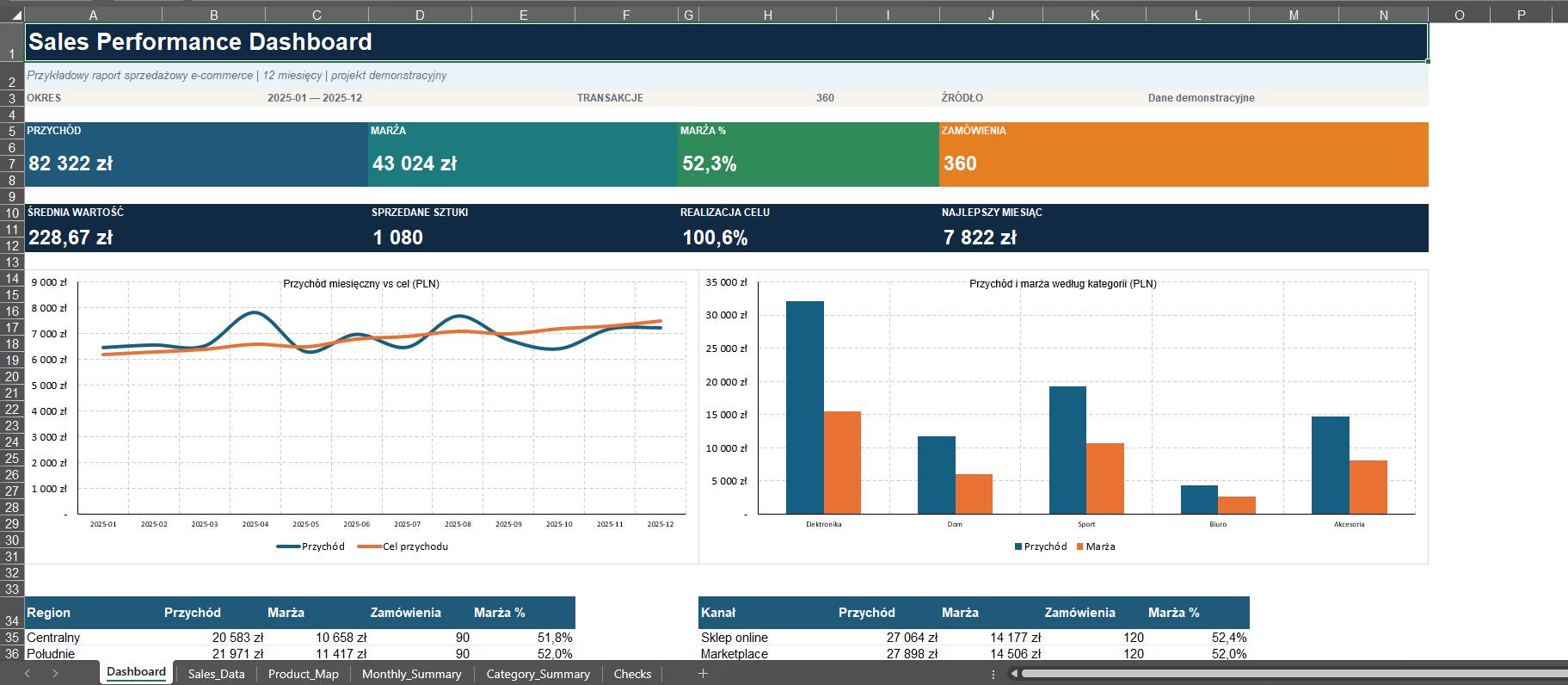
Task: Switch to Category_Summary sheet tab
Action: (538, 674)
